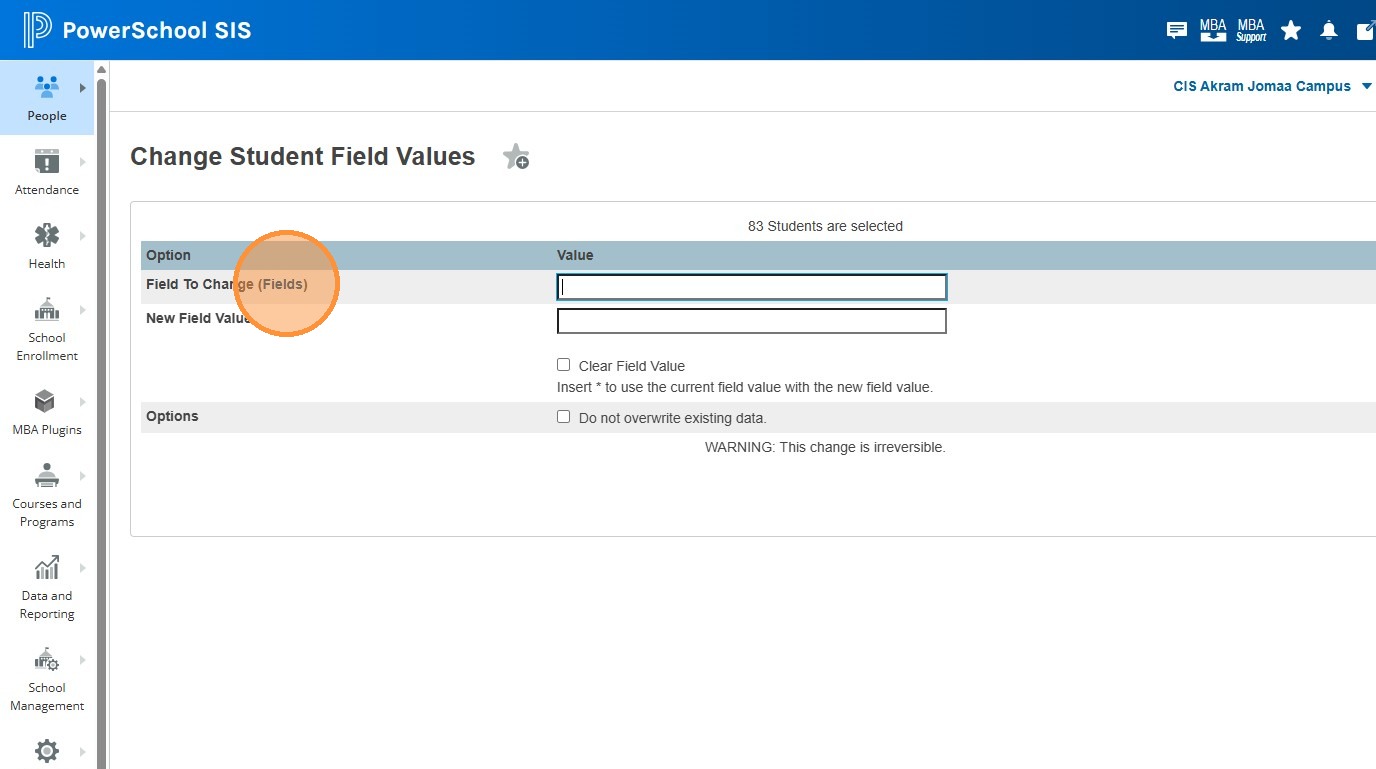
Task: Add page to favorites star icon
Action: tap(516, 157)
